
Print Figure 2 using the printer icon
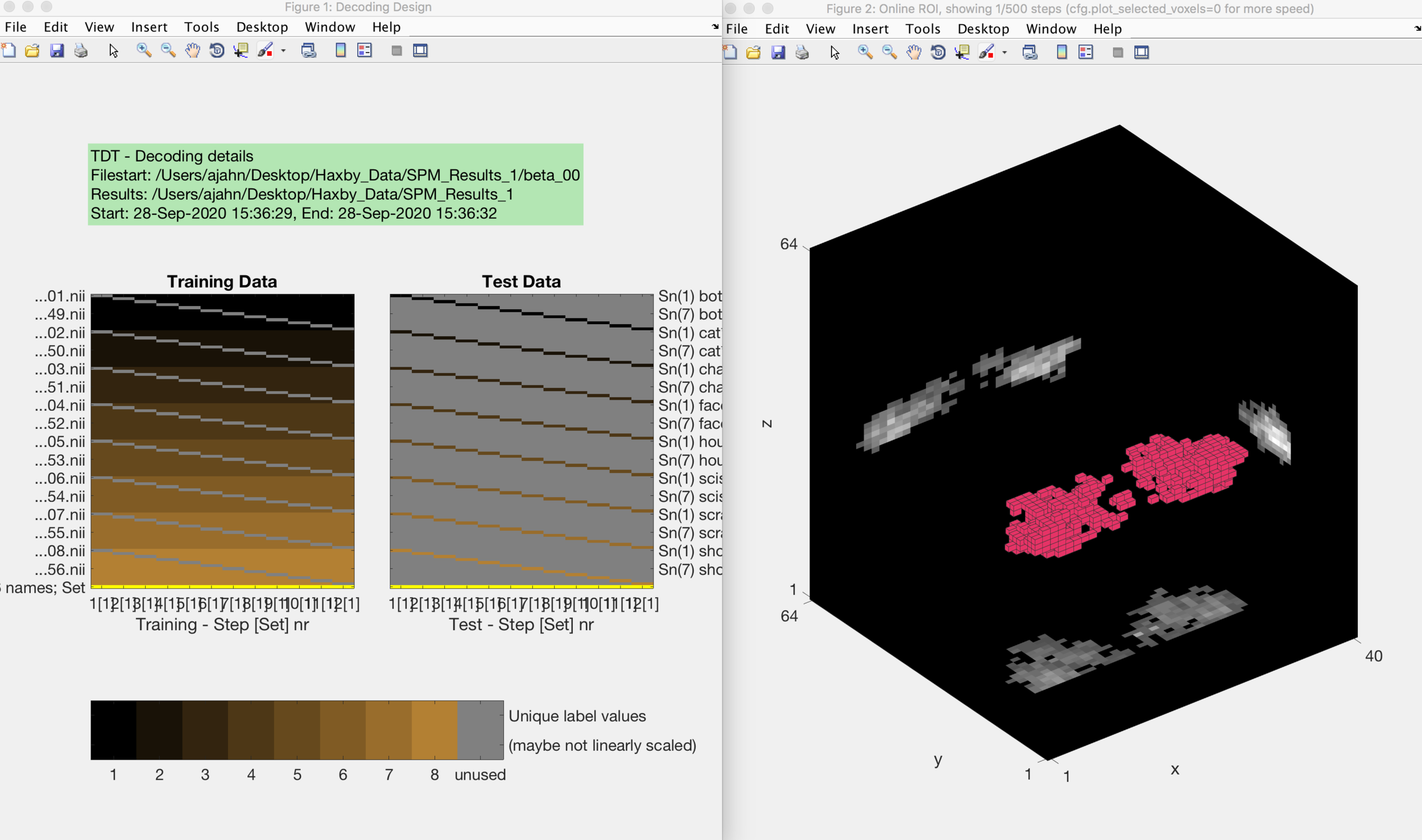pyautogui.click(x=802, y=52)
